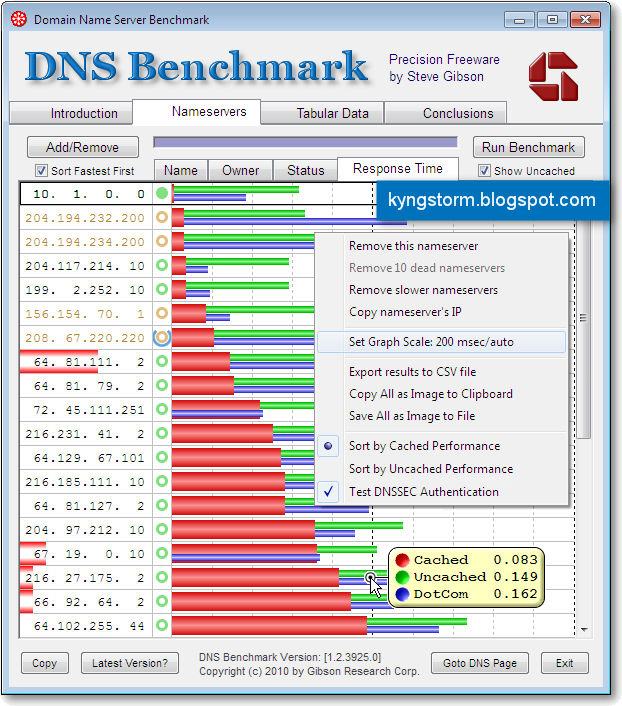Select the 204.194.232.200 IP address
The width and height of the screenshot is (622, 706).
coord(85,218)
